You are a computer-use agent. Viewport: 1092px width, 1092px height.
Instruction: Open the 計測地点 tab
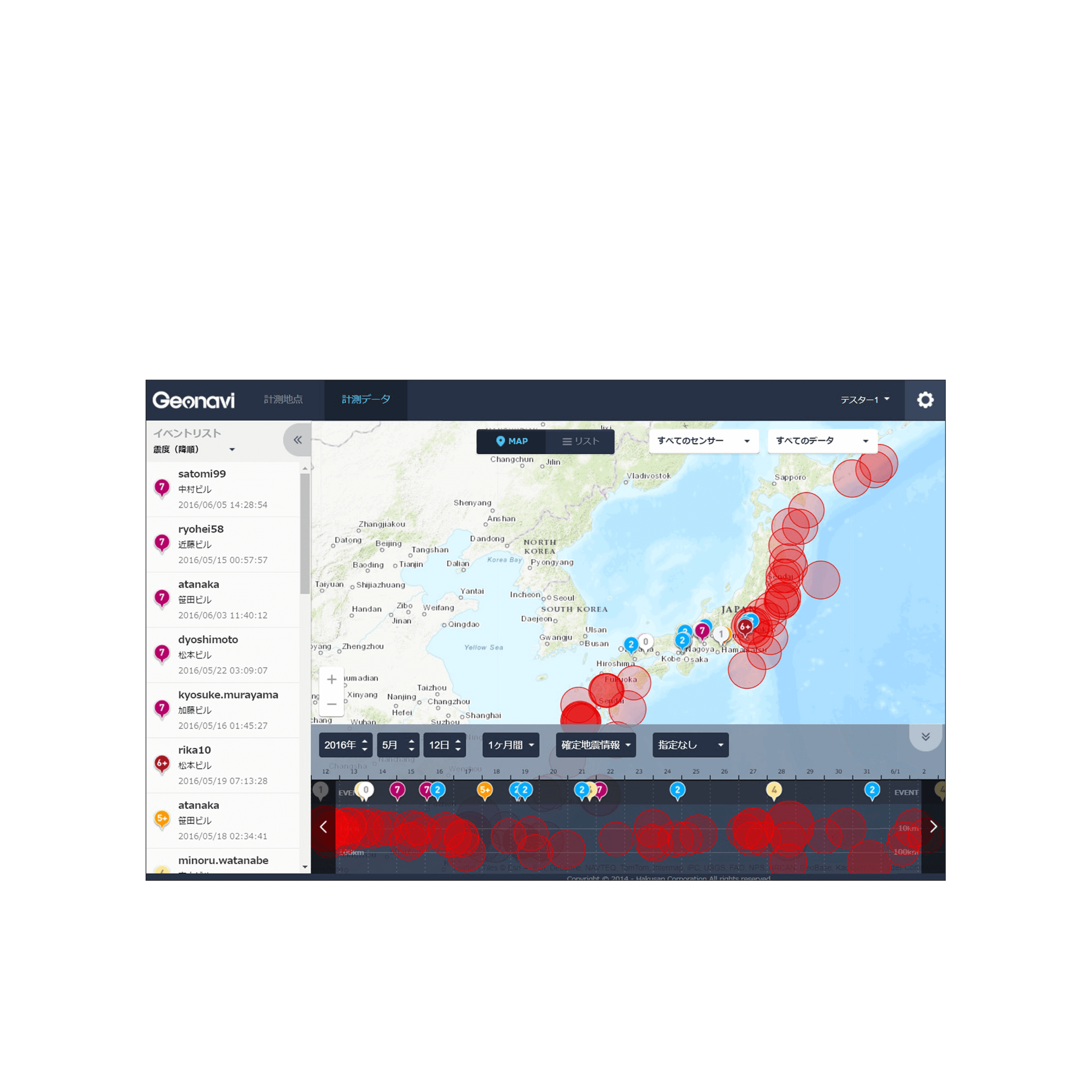click(283, 400)
